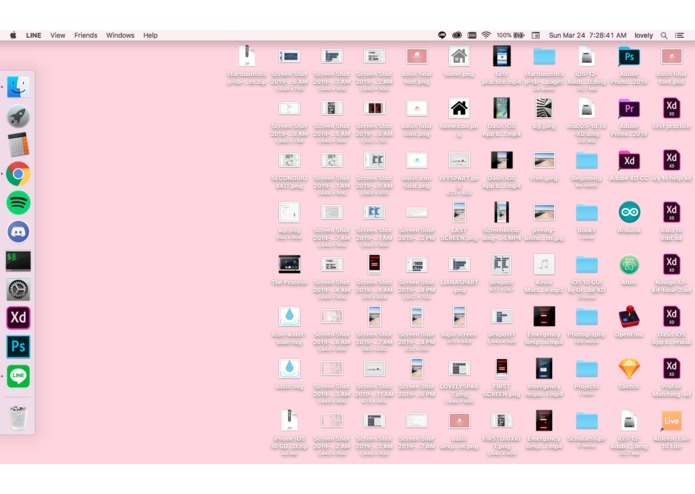Open Notification Center list icon
The image size is (695, 494).
(679, 35)
